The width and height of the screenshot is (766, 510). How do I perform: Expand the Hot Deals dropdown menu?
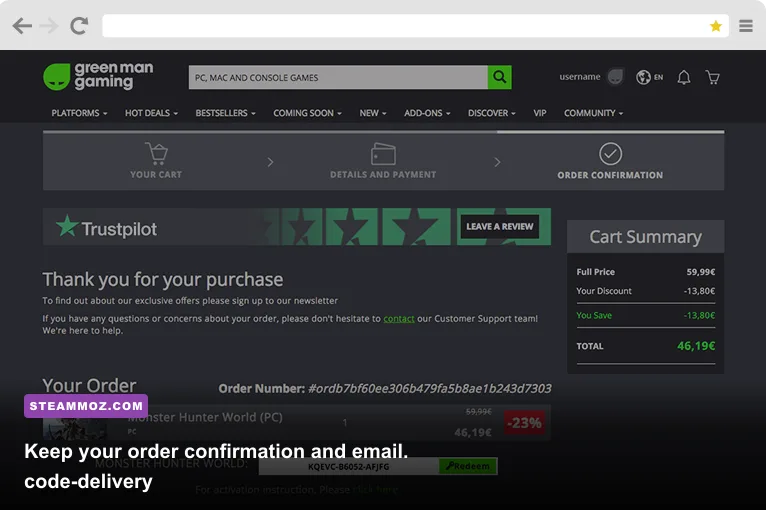tap(151, 113)
